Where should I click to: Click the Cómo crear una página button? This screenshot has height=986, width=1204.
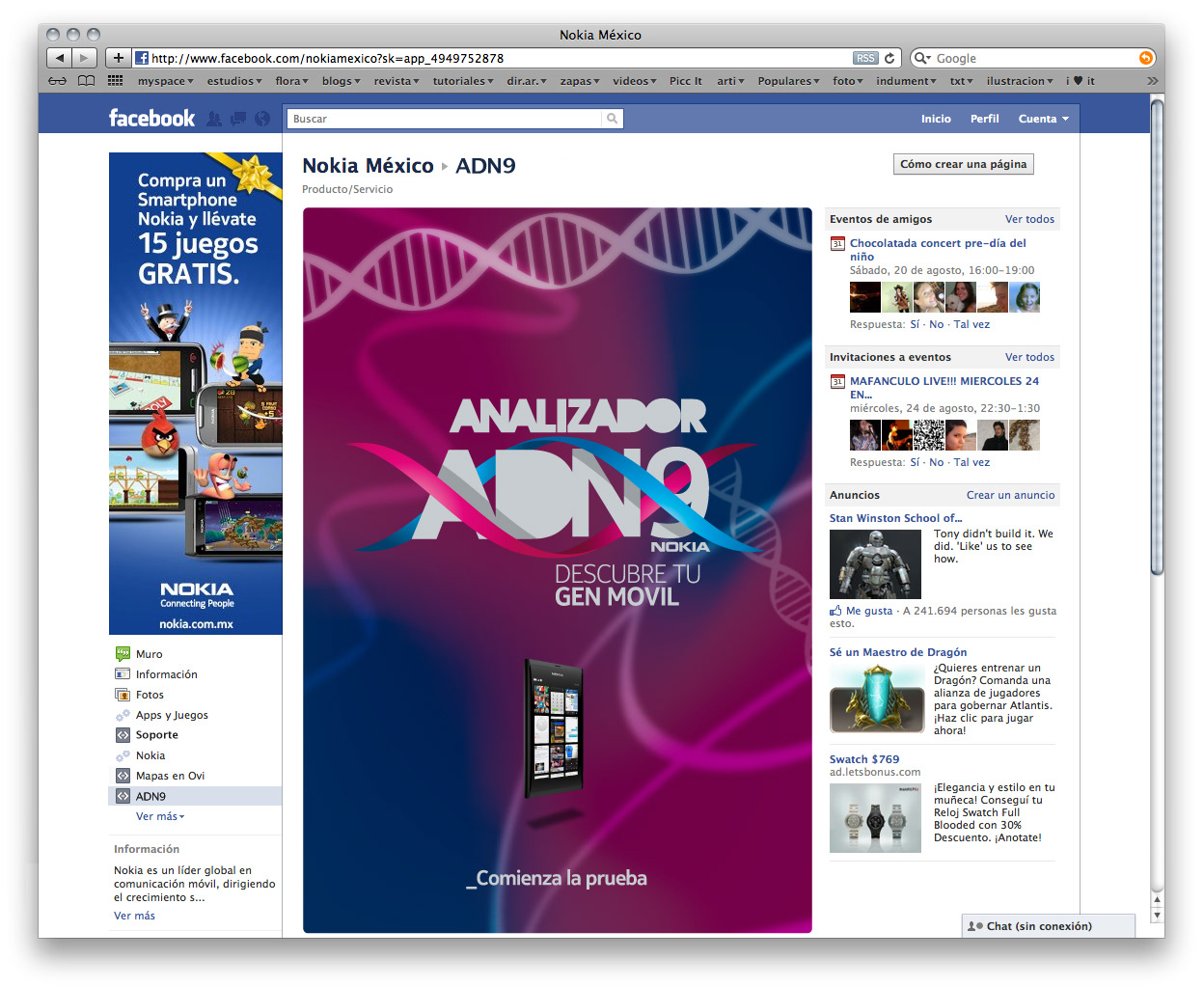964,164
